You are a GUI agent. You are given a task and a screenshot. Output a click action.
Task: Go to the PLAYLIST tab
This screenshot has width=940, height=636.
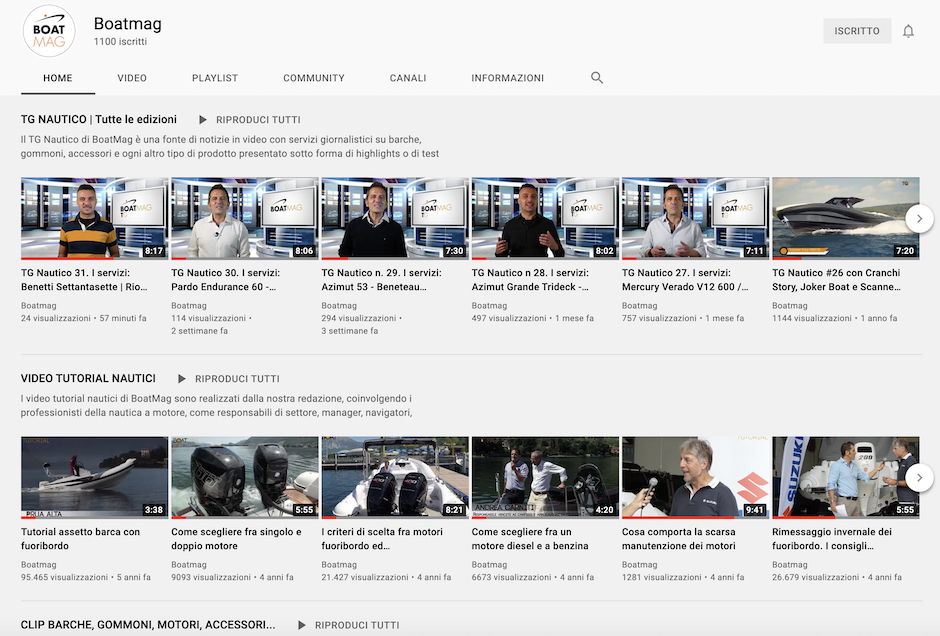point(215,78)
